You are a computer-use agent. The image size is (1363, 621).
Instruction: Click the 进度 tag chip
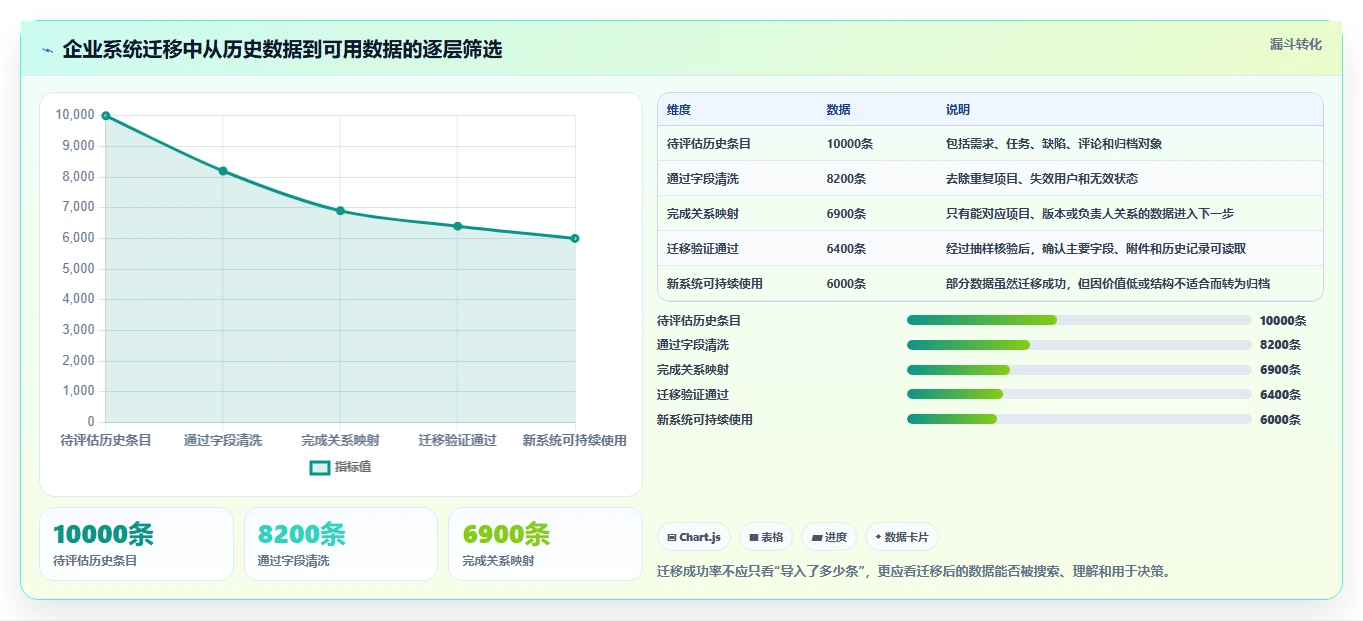click(829, 537)
